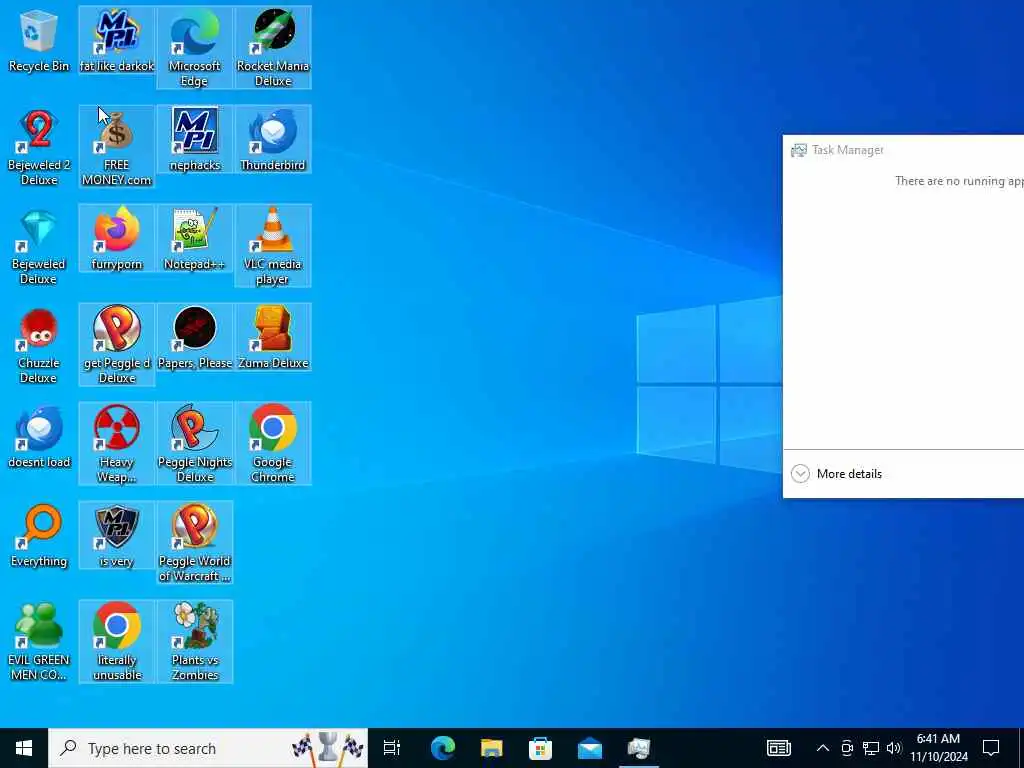
Task: Select Notepad++ desktop shortcut
Action: click(x=195, y=239)
